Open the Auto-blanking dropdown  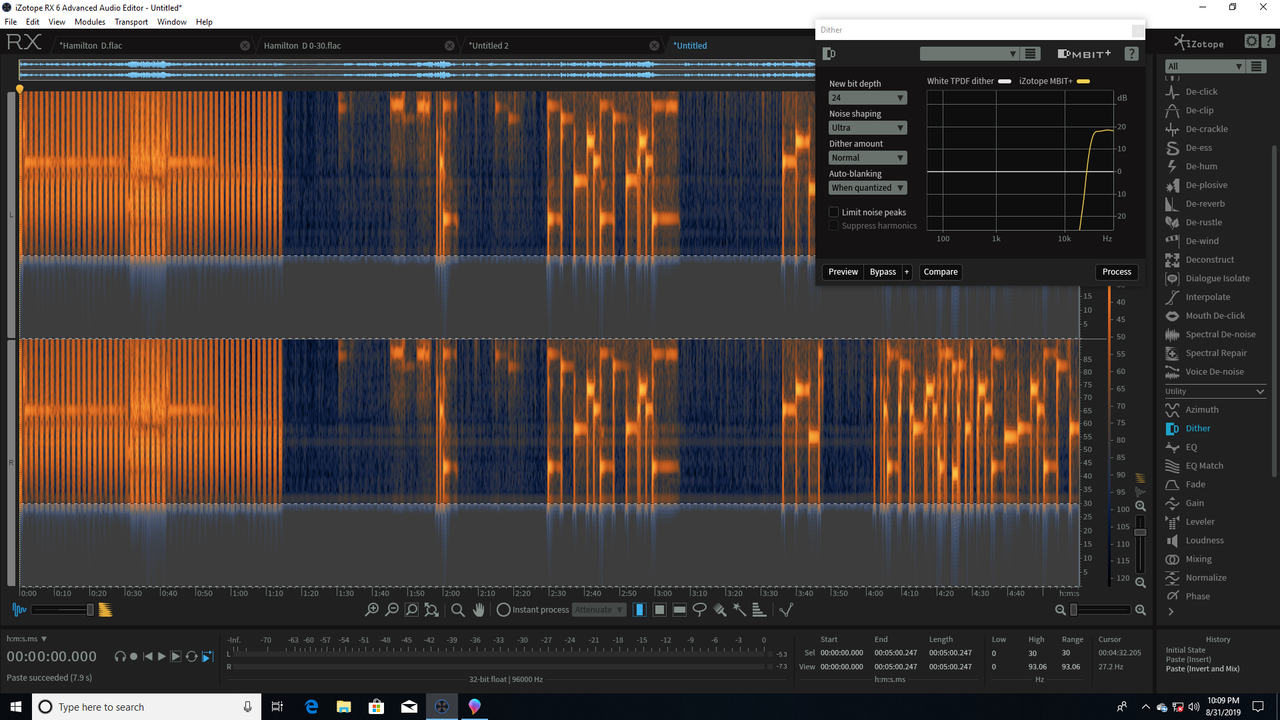tap(868, 188)
